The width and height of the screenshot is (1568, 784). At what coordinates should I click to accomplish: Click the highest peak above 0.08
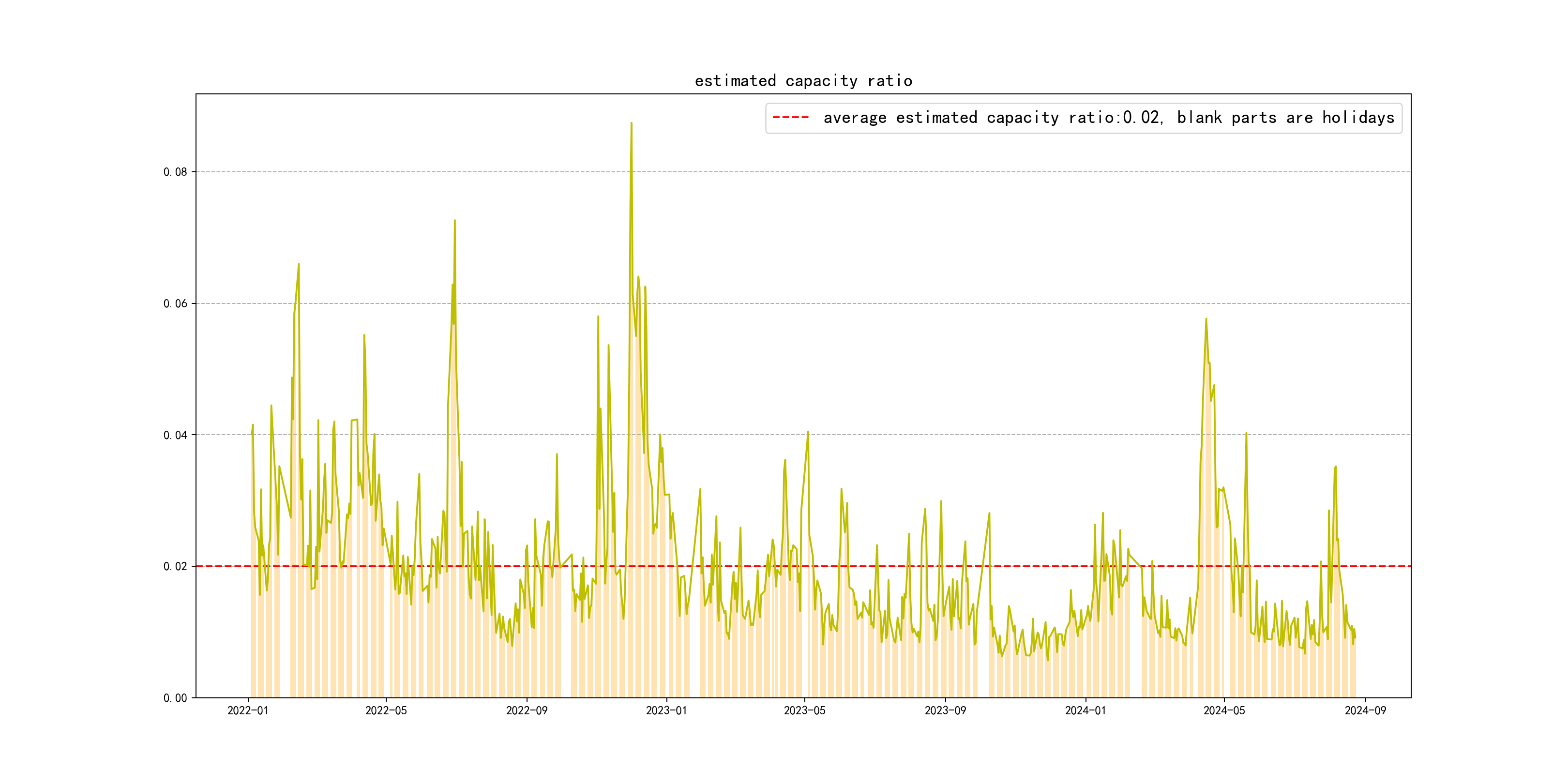click(631, 123)
